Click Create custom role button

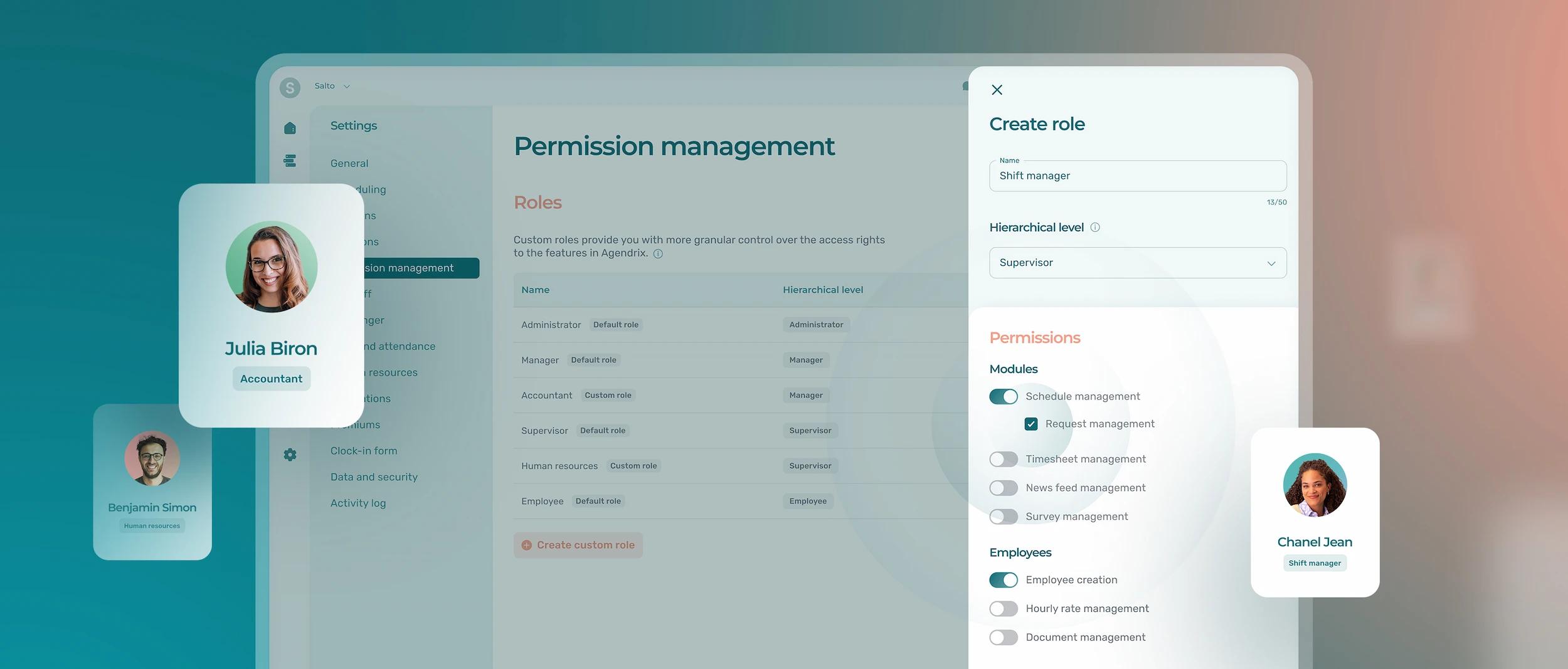coord(578,545)
